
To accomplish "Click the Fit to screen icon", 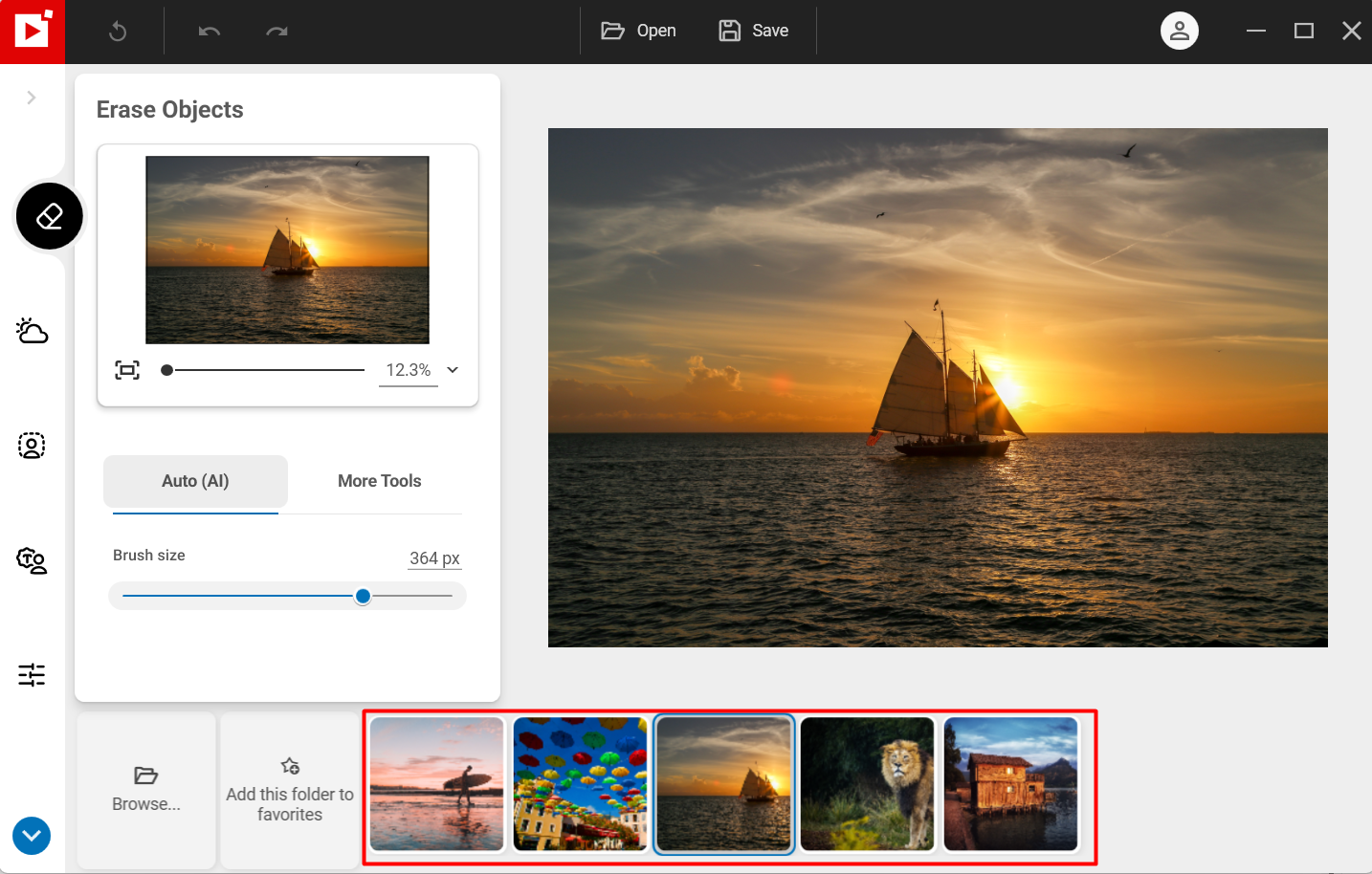I will click(x=126, y=369).
